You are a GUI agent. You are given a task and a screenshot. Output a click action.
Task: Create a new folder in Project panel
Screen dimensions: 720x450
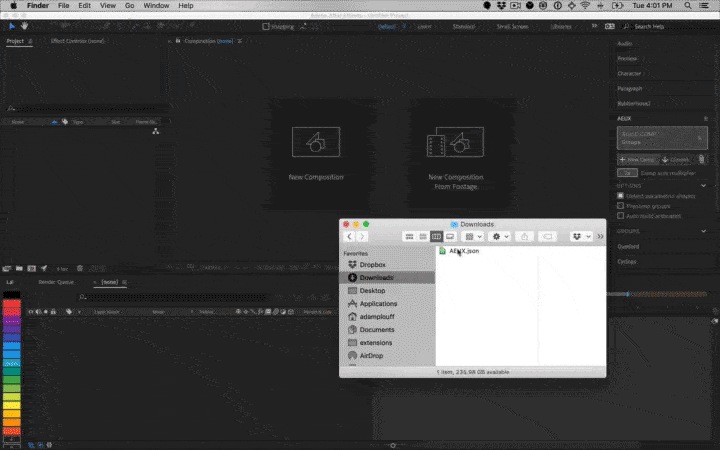pyautogui.click(x=19, y=269)
